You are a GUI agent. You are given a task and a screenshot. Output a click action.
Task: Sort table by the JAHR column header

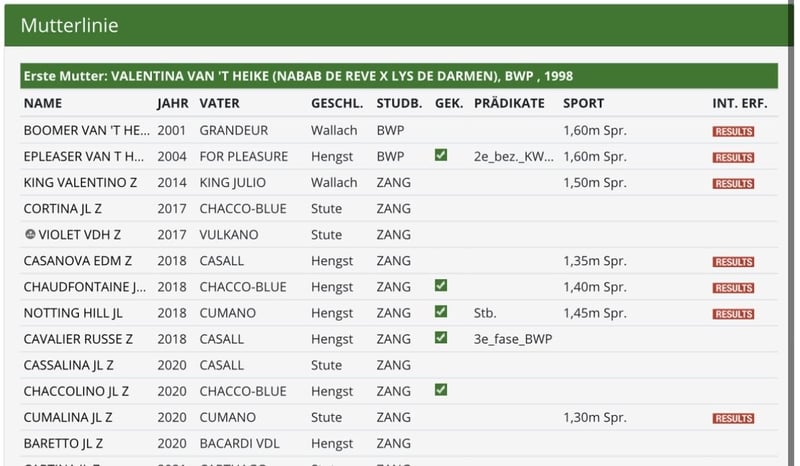[x=172, y=103]
